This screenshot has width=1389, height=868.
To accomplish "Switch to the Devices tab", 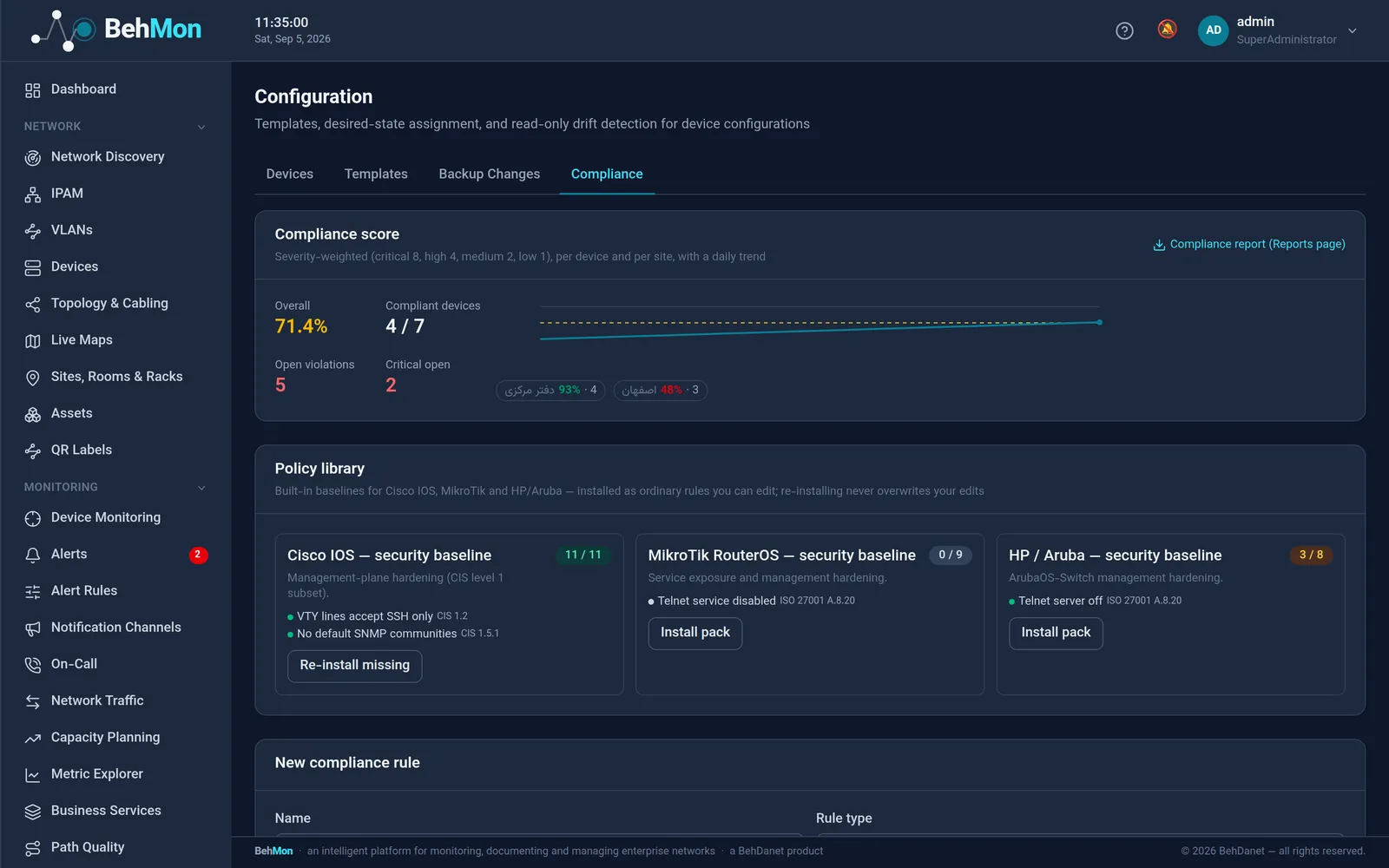I will (290, 174).
